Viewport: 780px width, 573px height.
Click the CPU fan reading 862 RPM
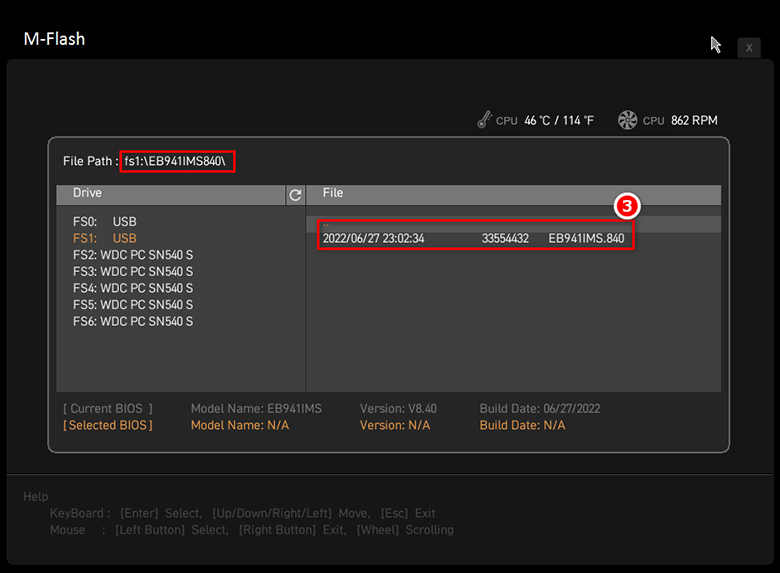click(694, 120)
